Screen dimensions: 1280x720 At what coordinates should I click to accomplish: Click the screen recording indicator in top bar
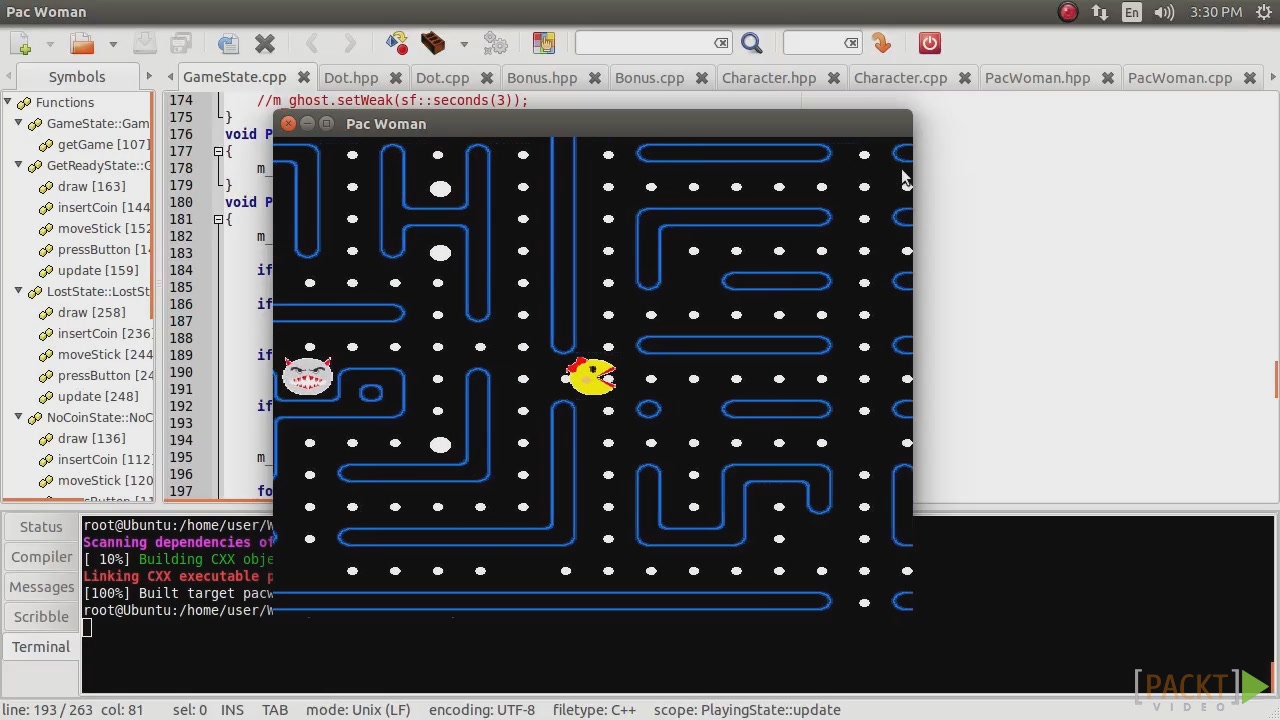pyautogui.click(x=1068, y=12)
